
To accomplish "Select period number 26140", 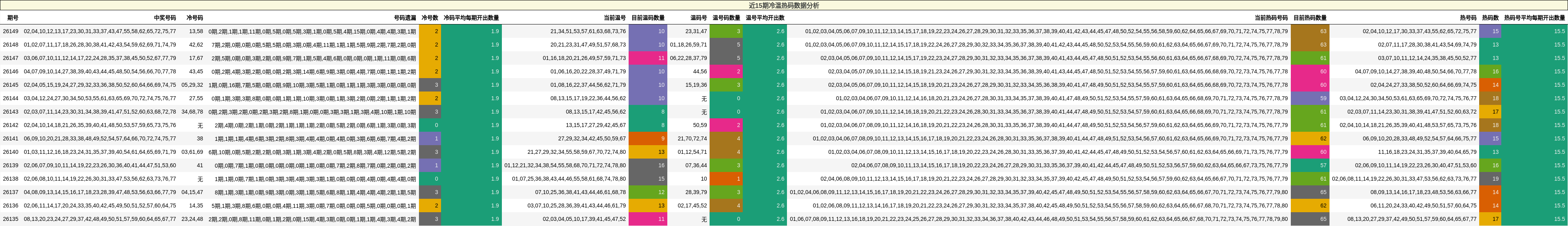I will (x=10, y=152).
